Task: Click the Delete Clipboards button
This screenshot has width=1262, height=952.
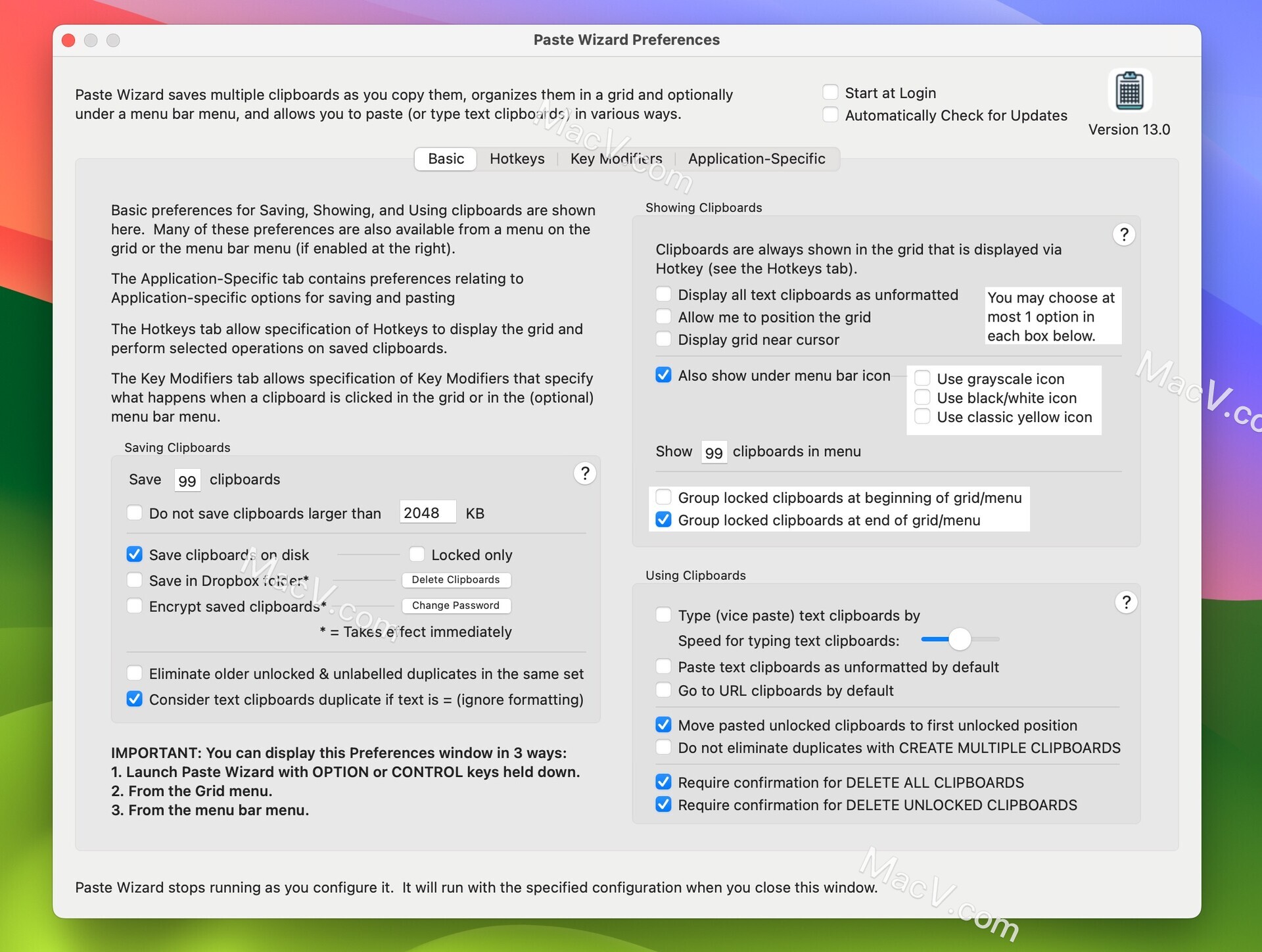Action: tap(456, 580)
